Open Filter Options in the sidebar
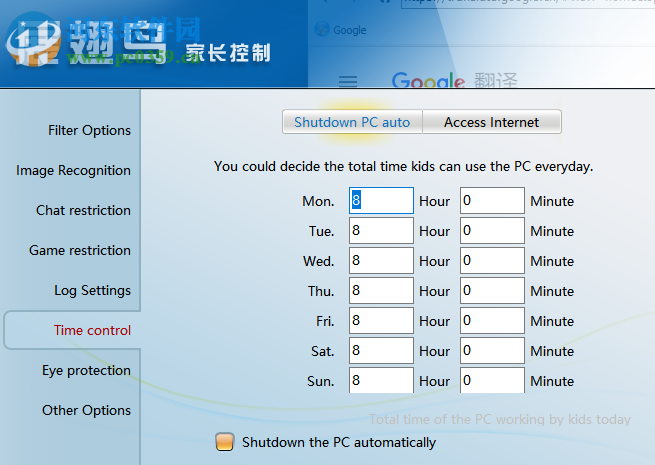This screenshot has width=655, height=465. [89, 130]
